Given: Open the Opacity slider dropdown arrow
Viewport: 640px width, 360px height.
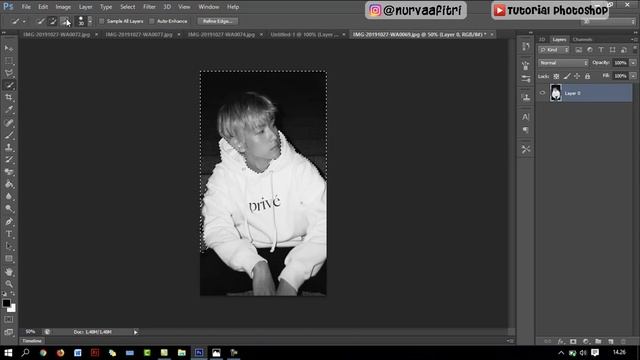Looking at the screenshot, I should tap(633, 63).
